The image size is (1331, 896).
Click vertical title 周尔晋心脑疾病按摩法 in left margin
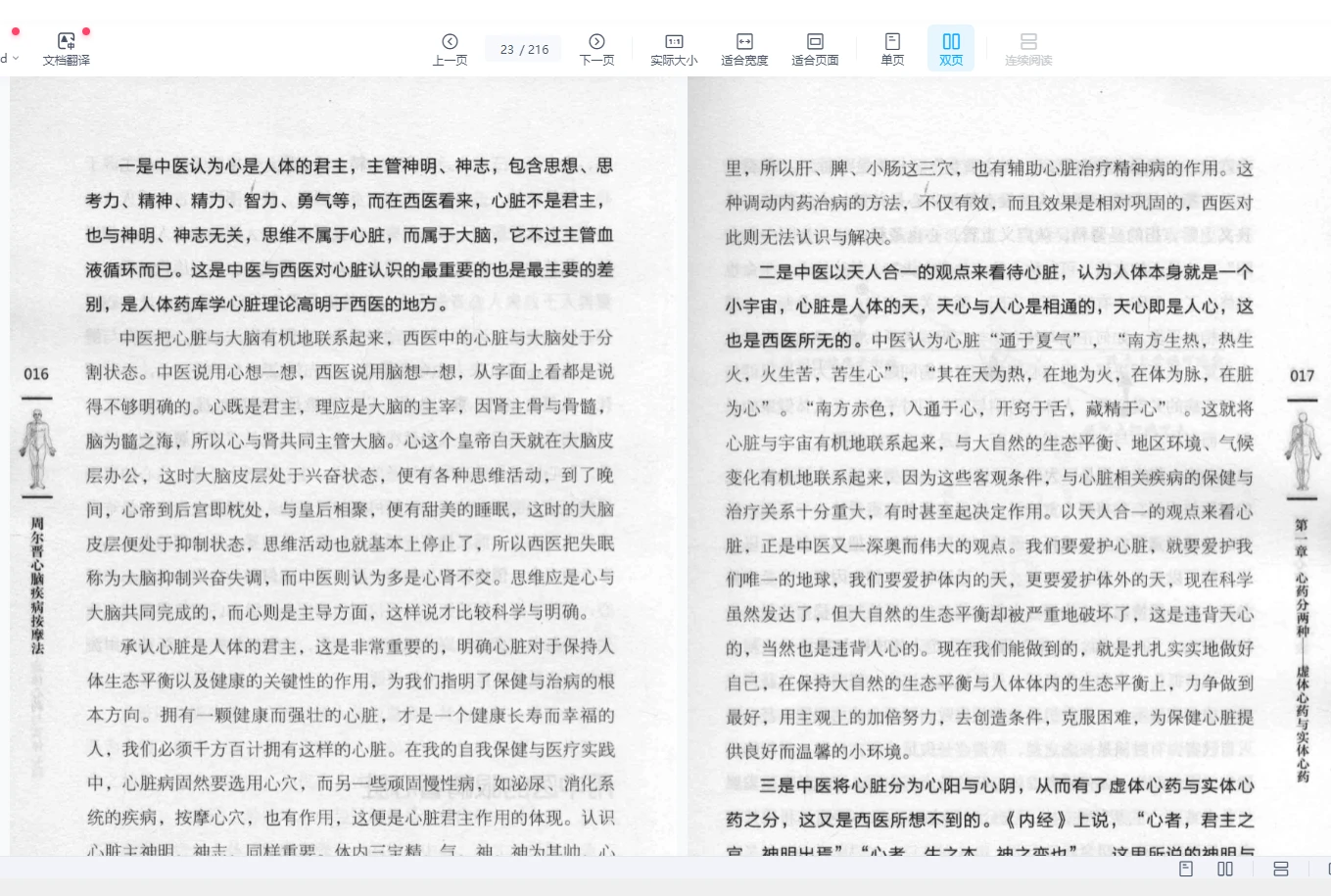[37, 587]
